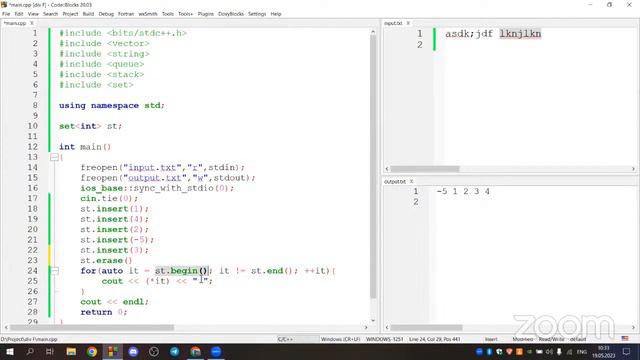Click the scroll-up arrow of the code editor
The height and width of the screenshot is (360, 640).
tap(373, 31)
